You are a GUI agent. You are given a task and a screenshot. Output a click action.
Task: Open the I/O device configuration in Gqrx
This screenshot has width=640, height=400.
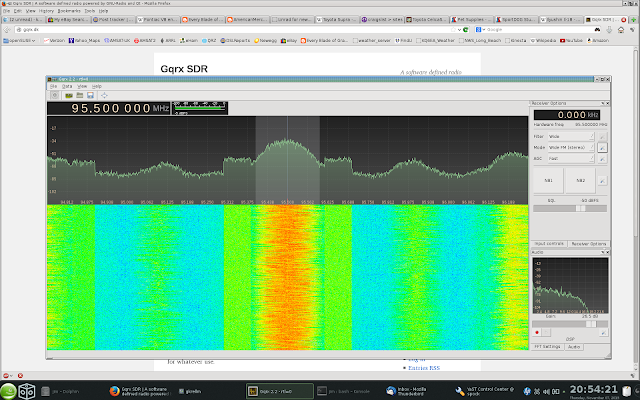69,96
